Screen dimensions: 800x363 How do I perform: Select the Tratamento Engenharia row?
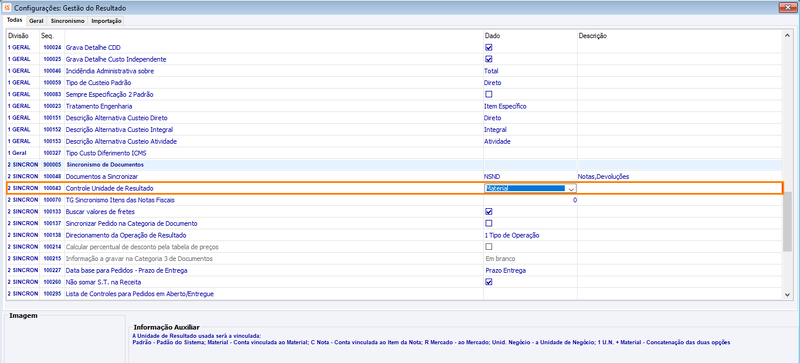tap(394, 106)
